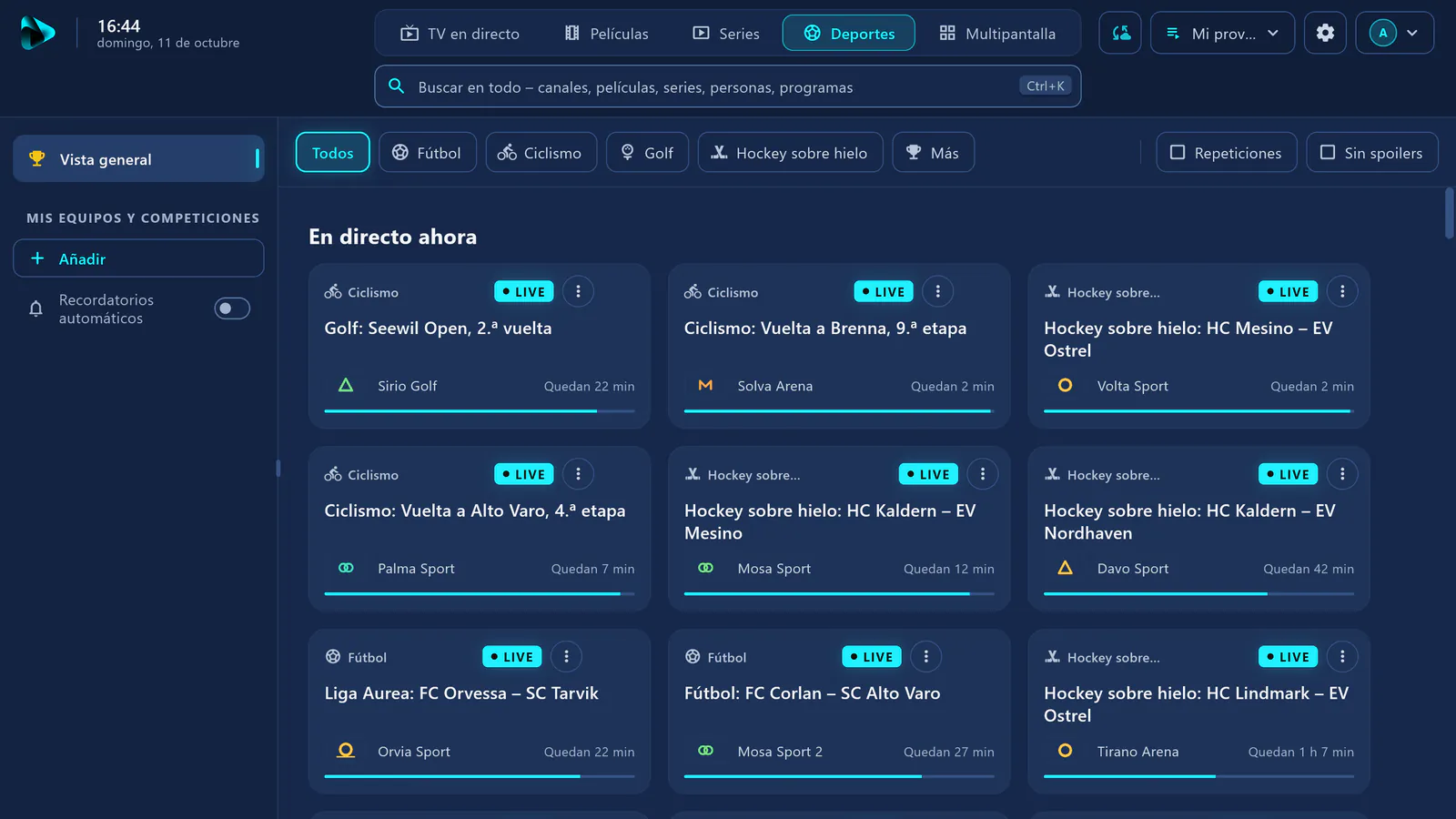Open options menu on HC Lindmark – EV Ostrel card
The width and height of the screenshot is (1456, 819).
[1342, 656]
